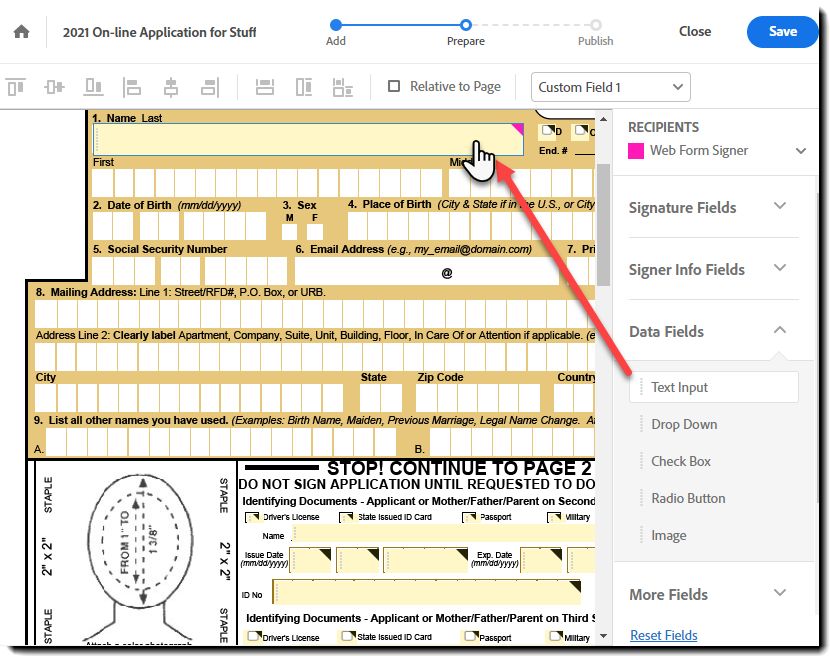This screenshot has width=830, height=656.
Task: Click the drag handle beside Check Box
Action: [x=641, y=461]
